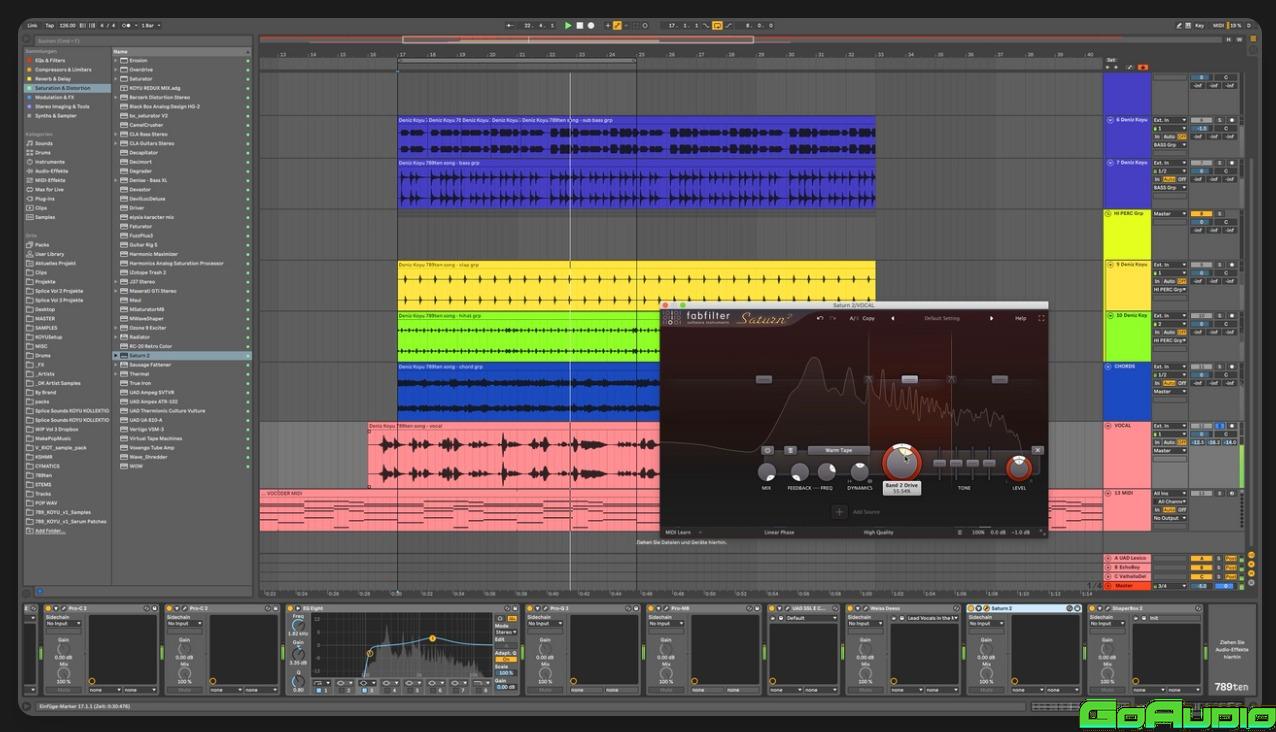Open the Saturn 2 Help menu
The image size is (1276, 732).
pyautogui.click(x=1020, y=318)
